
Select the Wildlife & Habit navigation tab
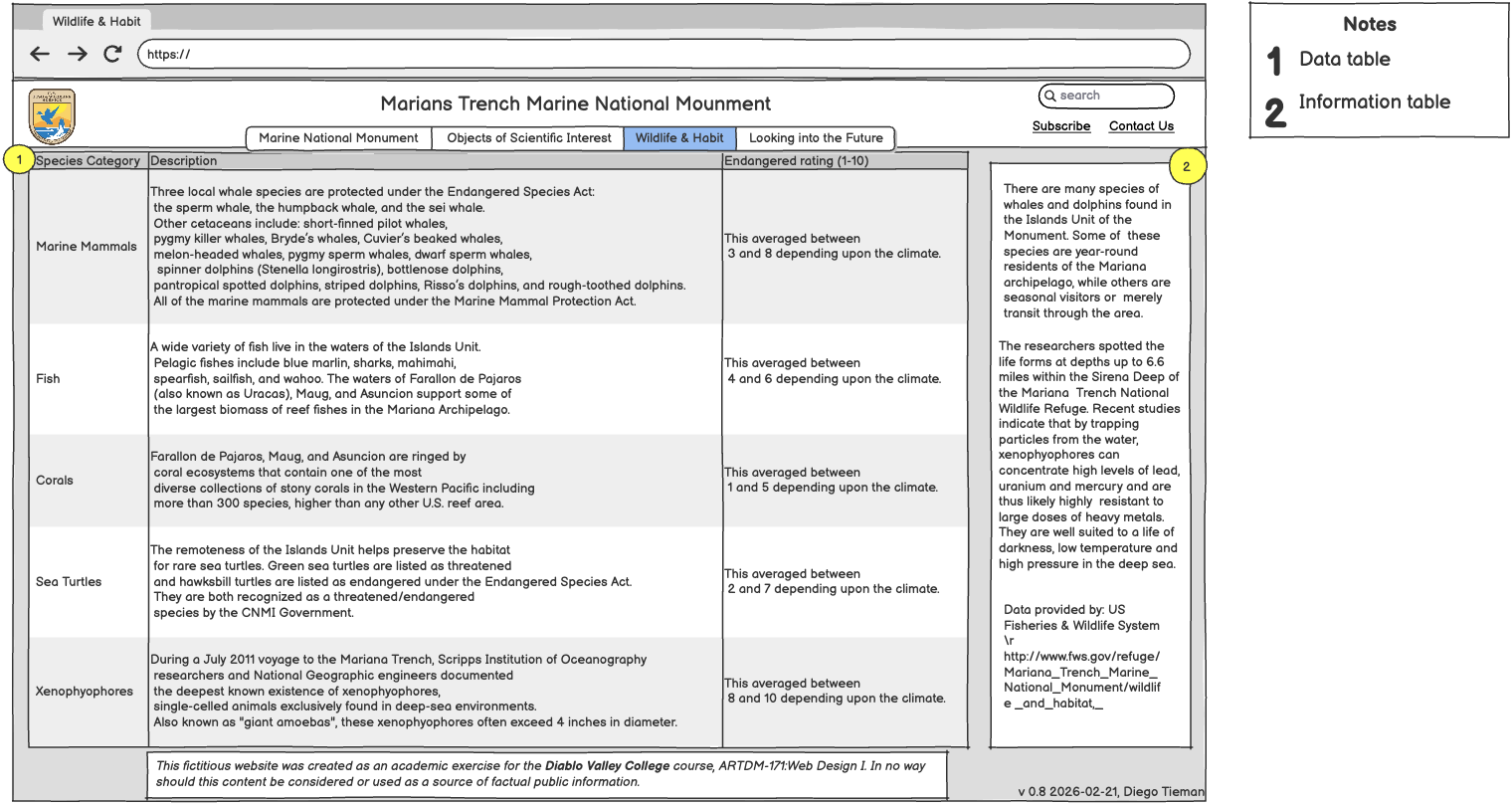(x=679, y=138)
